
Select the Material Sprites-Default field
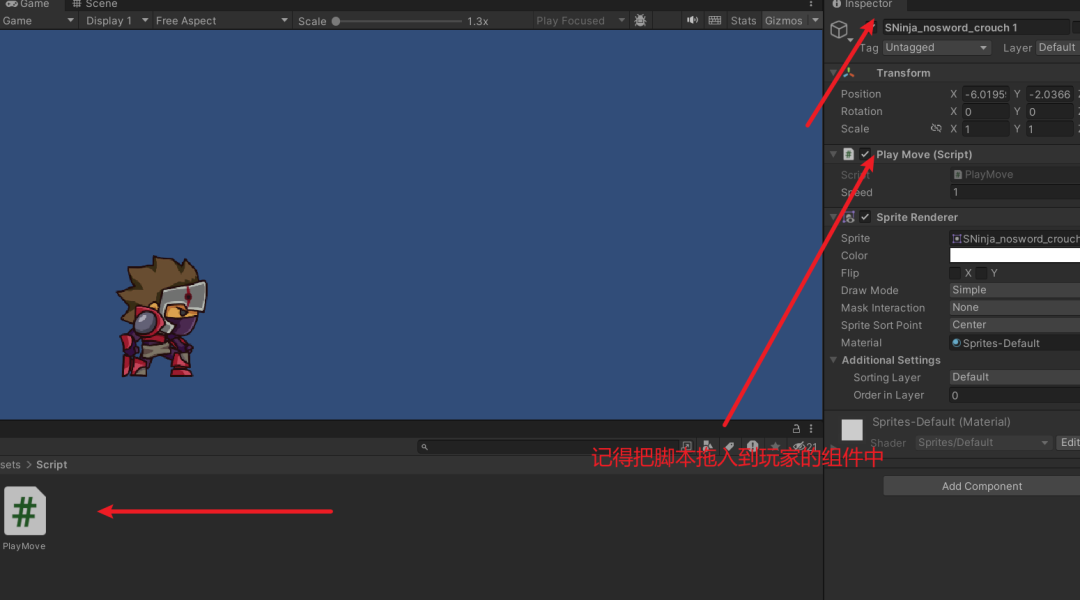(1015, 343)
